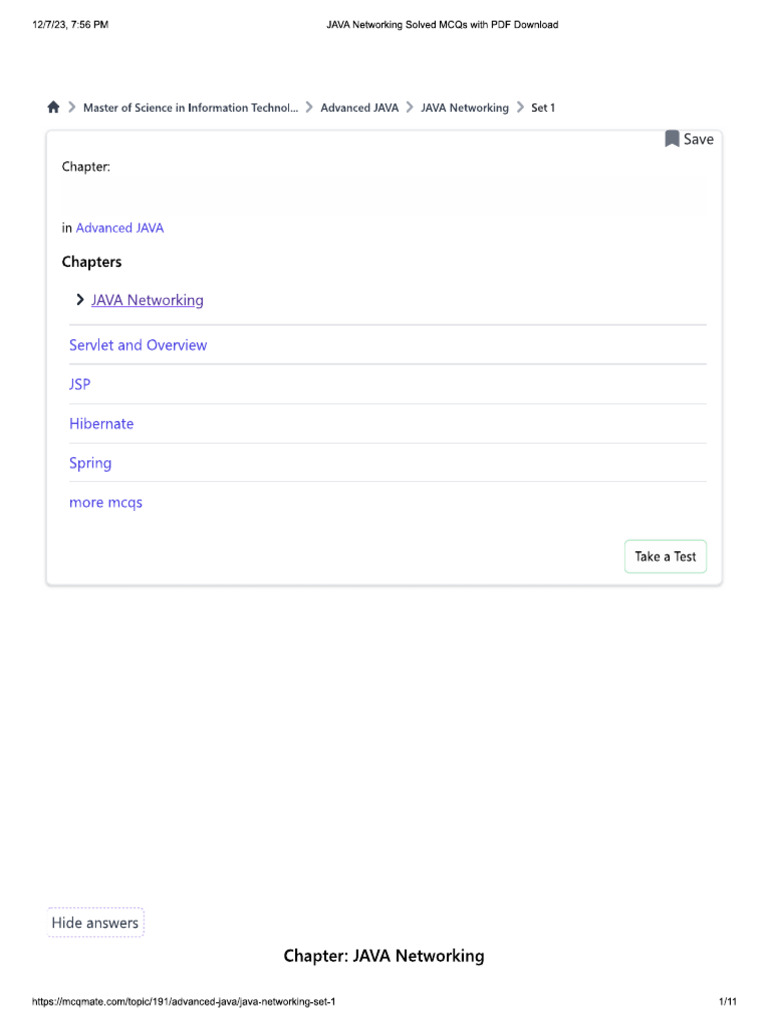Toggle the Hide answers button
This screenshot has width=768, height=1024.
point(95,923)
